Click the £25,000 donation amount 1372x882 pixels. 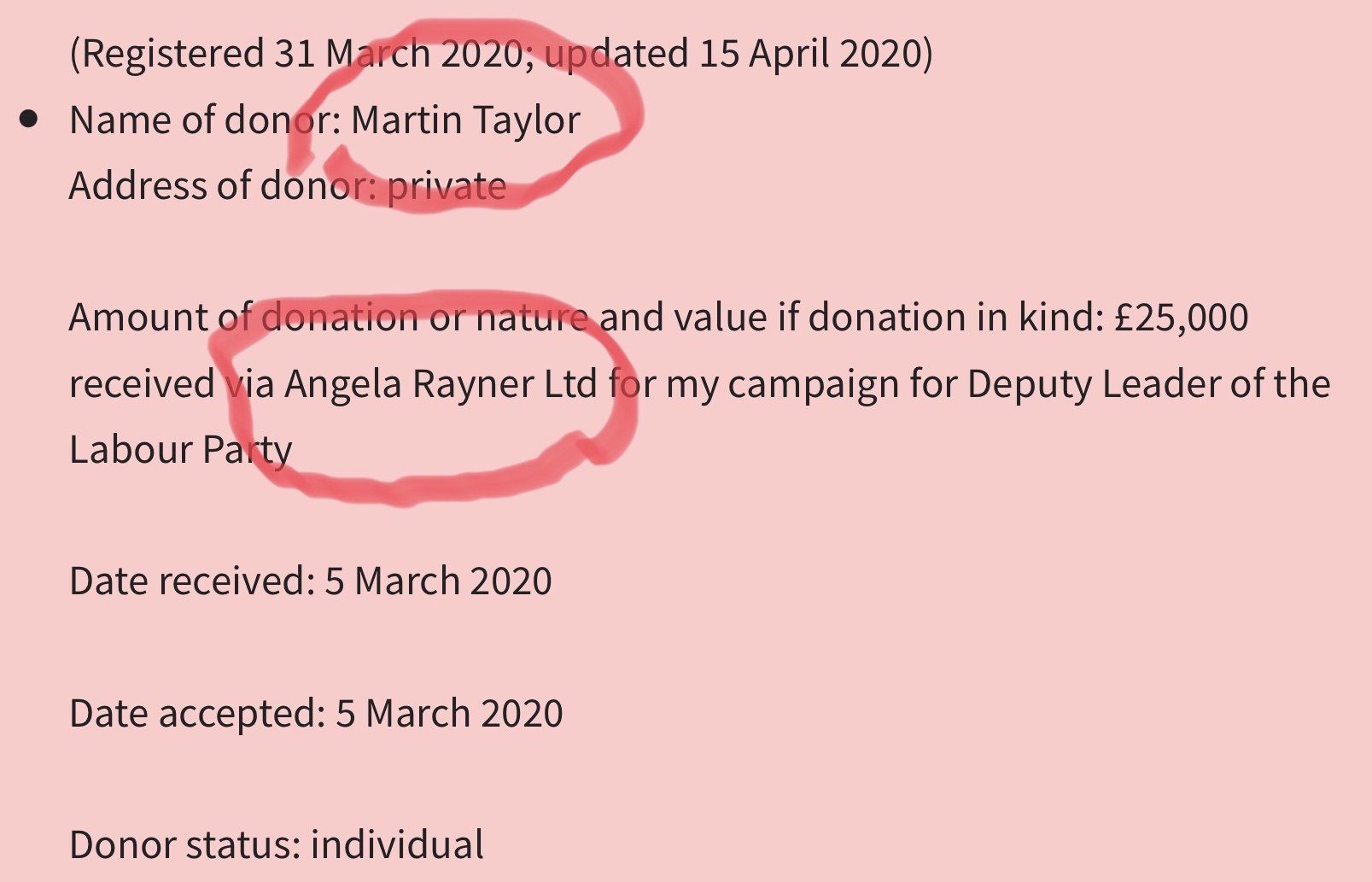click(1182, 318)
